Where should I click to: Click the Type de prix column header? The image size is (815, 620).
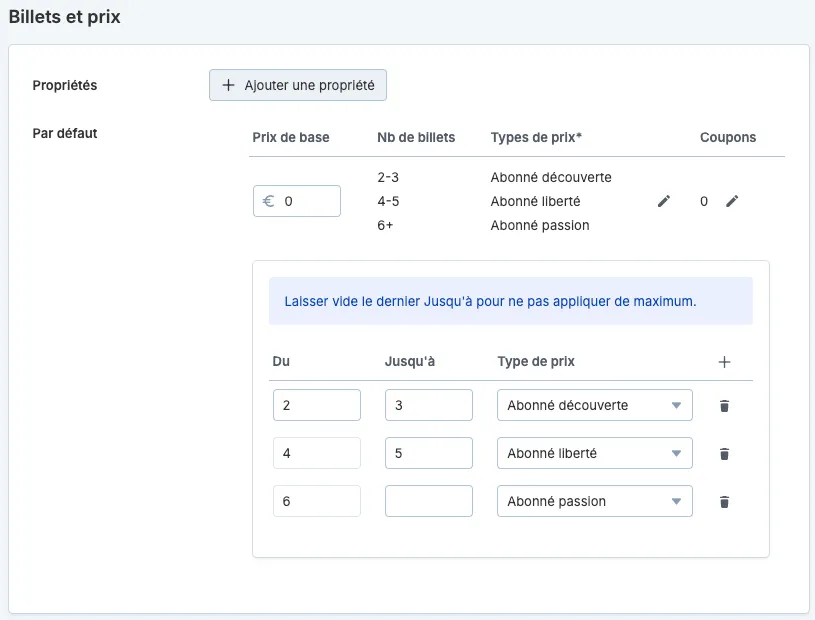coord(536,362)
